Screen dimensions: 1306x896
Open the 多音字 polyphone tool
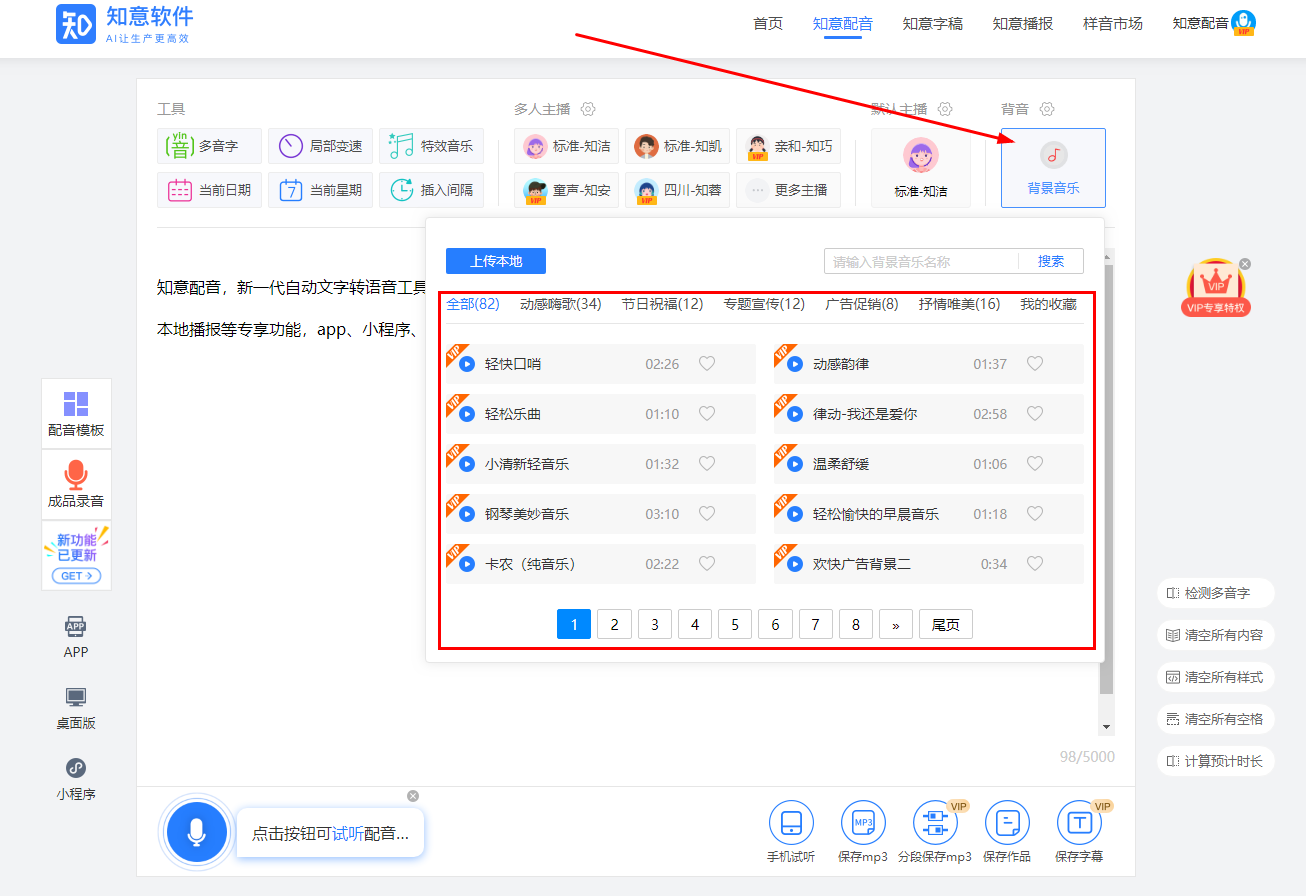(x=209, y=146)
